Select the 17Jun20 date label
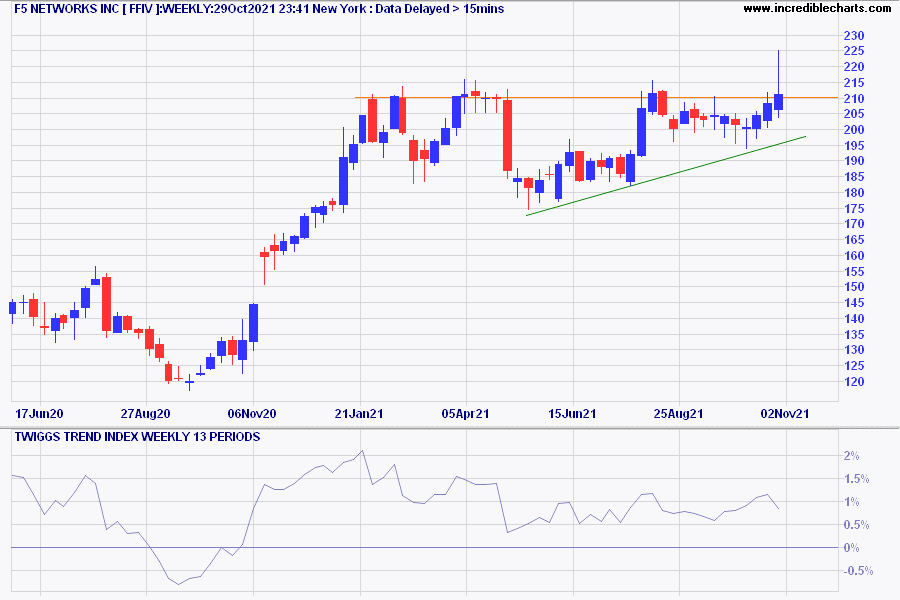This screenshot has height=600, width=900. pyautogui.click(x=39, y=413)
